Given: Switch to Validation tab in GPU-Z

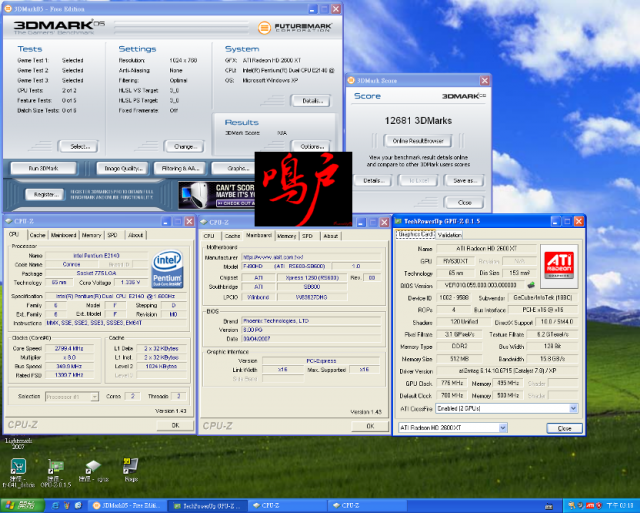Looking at the screenshot, I should (449, 235).
